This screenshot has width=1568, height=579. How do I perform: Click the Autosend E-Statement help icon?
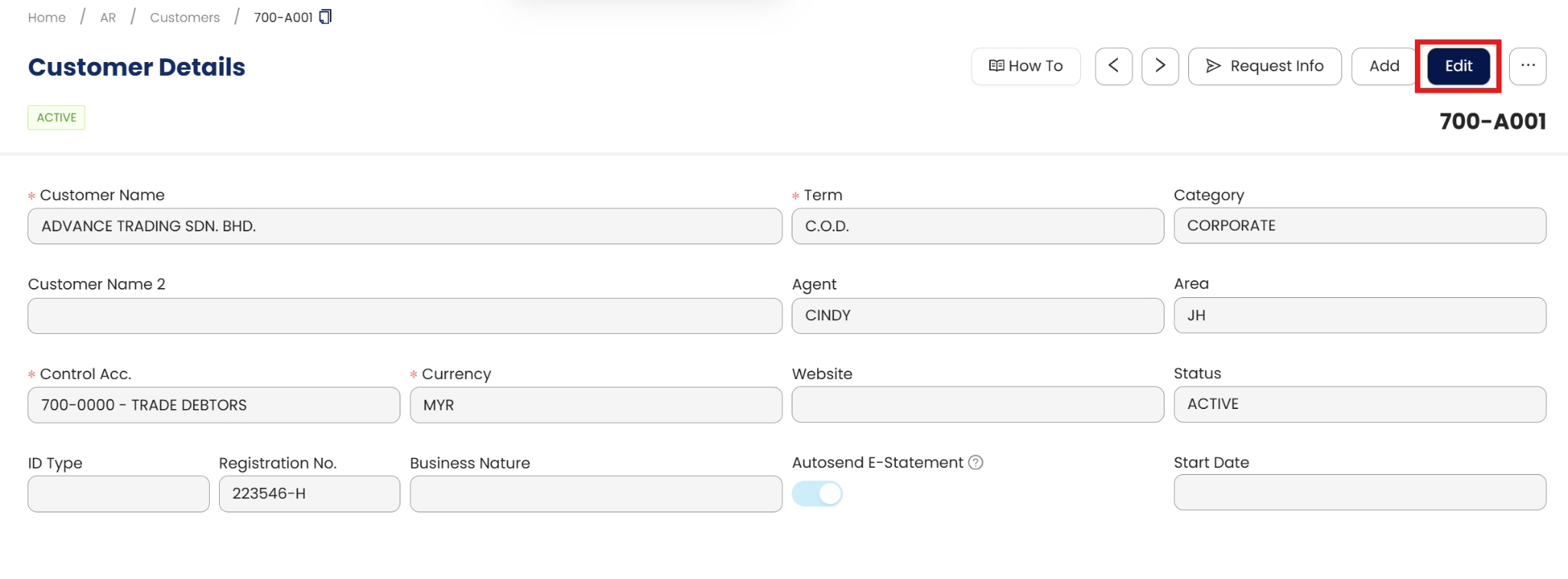pos(975,463)
